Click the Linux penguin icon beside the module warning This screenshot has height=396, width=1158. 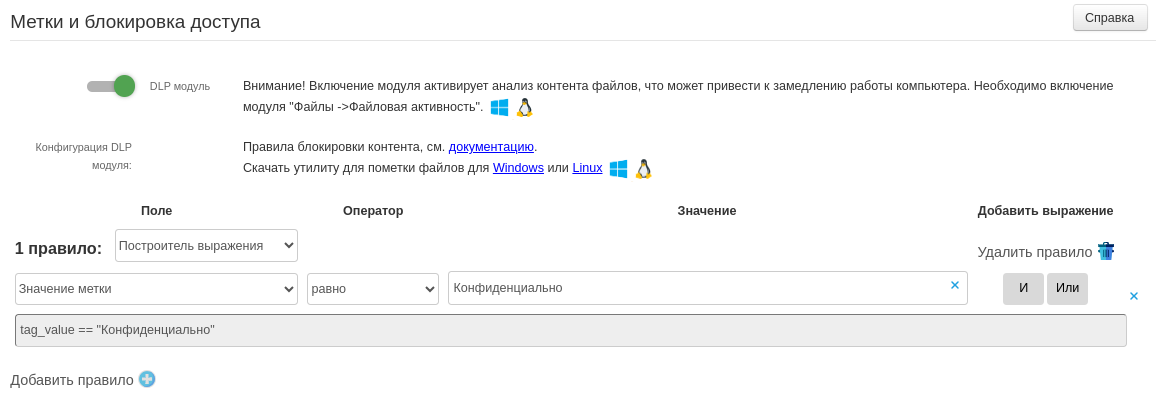tap(524, 108)
